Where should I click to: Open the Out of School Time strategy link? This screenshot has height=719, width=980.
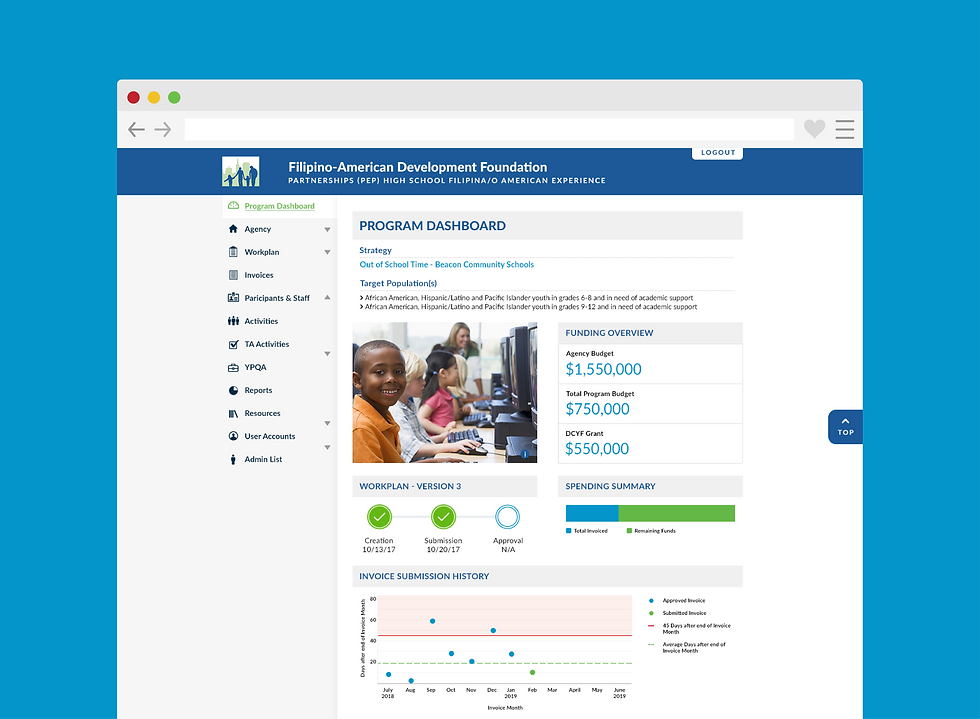click(447, 264)
